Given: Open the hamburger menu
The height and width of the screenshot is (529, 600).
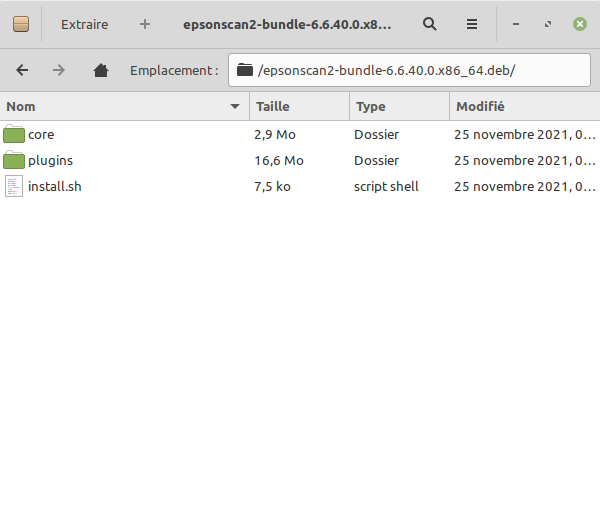Looking at the screenshot, I should point(472,24).
